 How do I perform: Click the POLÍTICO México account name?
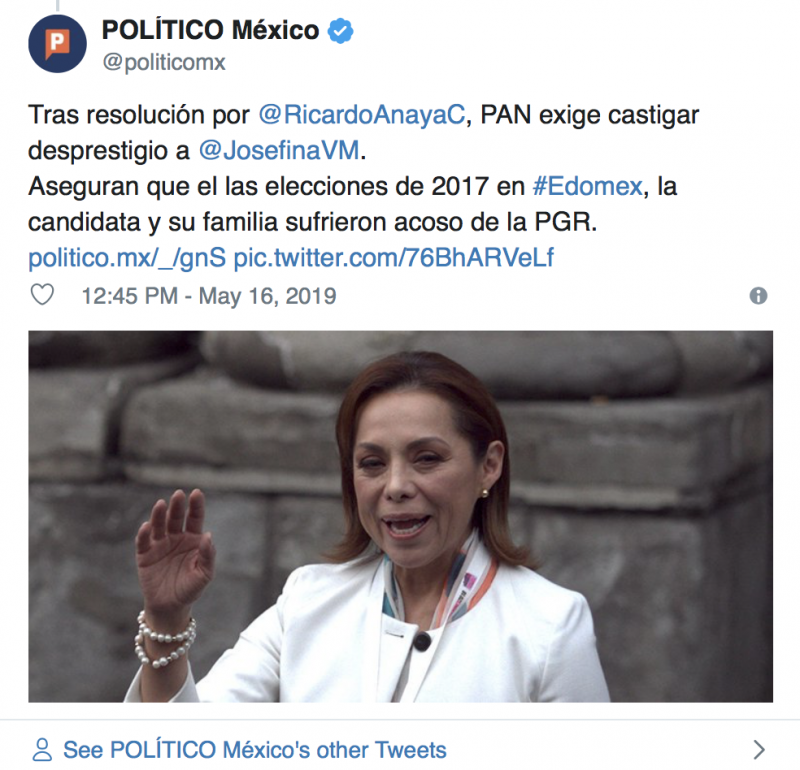(x=210, y=30)
